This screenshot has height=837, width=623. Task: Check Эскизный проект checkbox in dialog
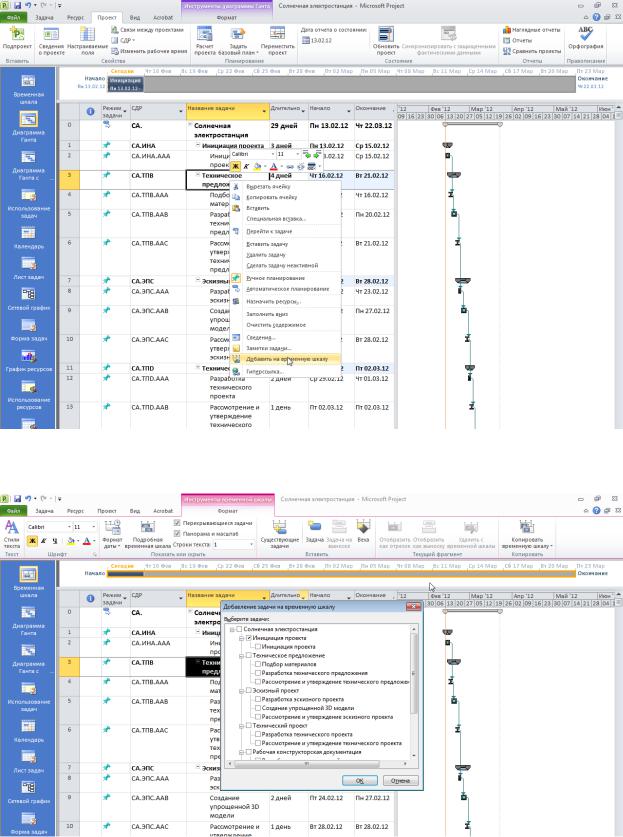(249, 691)
